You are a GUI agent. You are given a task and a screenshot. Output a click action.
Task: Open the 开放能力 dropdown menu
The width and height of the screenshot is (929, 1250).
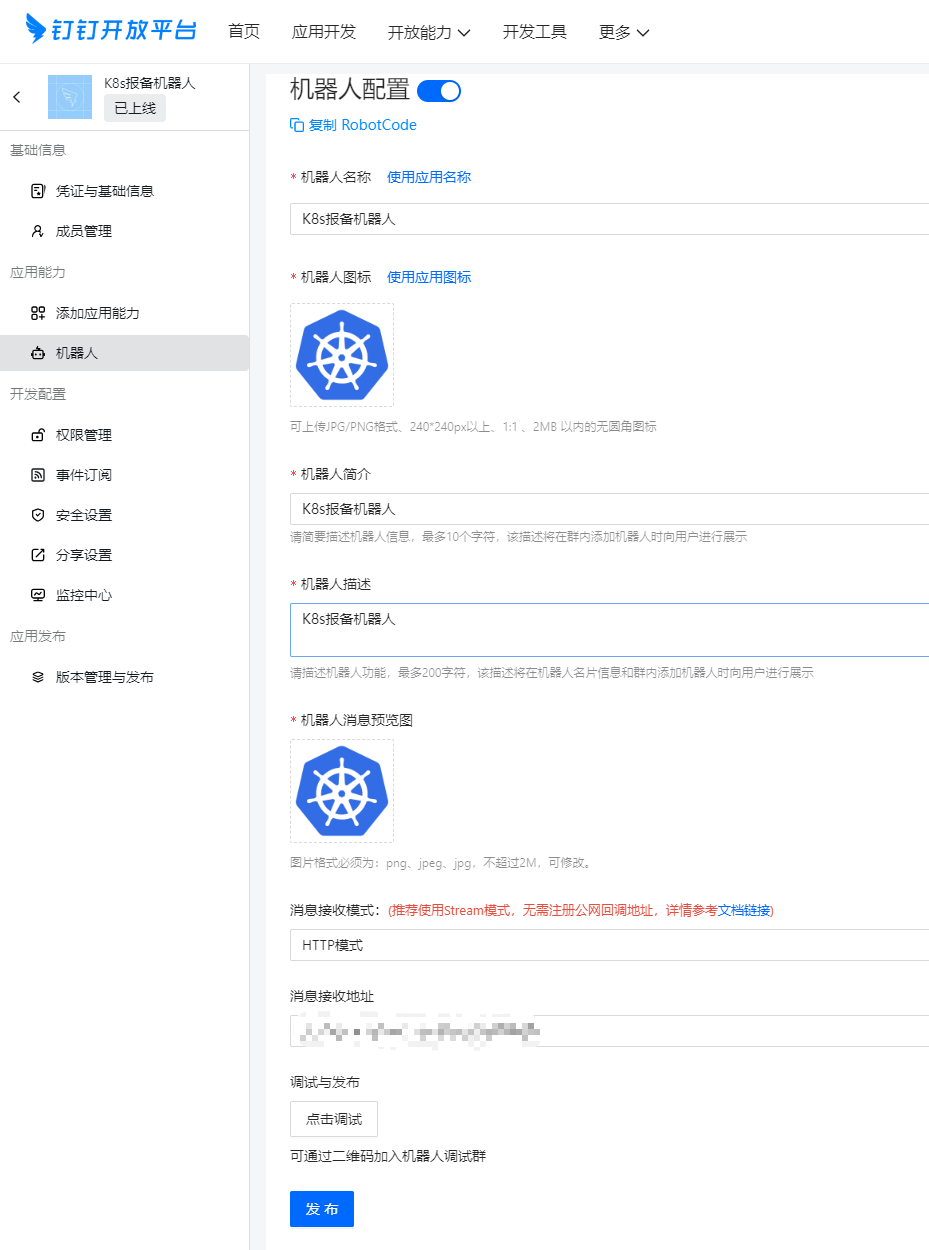429,32
